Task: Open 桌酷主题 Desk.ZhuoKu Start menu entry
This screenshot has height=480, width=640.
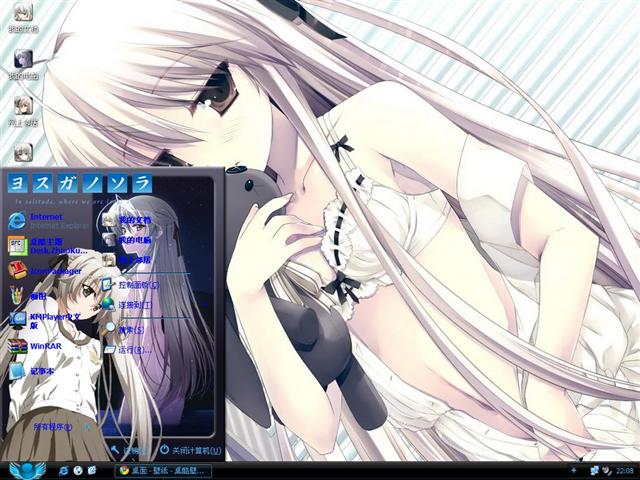Action: pyautogui.click(x=48, y=246)
